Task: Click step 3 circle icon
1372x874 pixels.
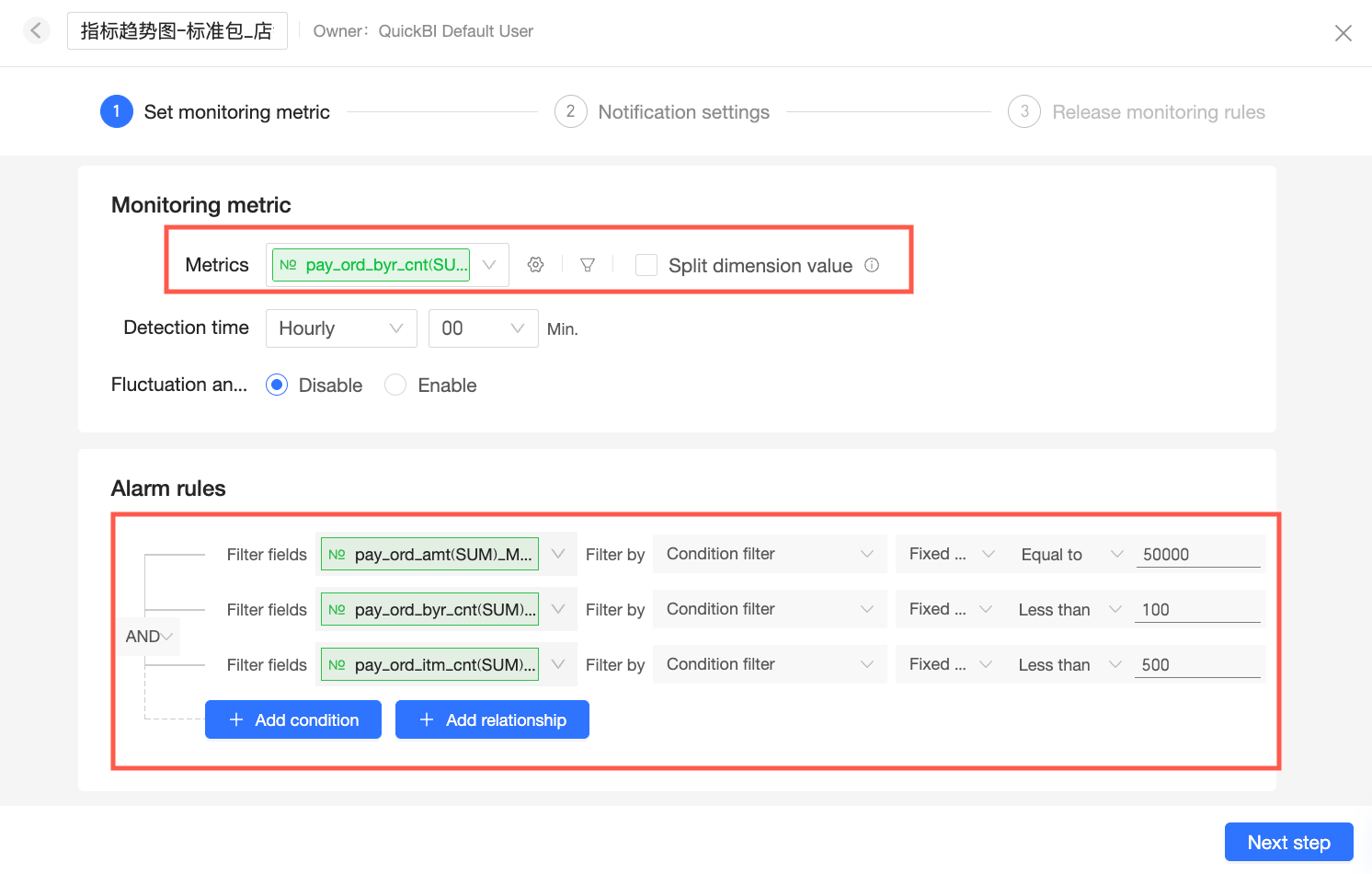Action: coord(1024,111)
